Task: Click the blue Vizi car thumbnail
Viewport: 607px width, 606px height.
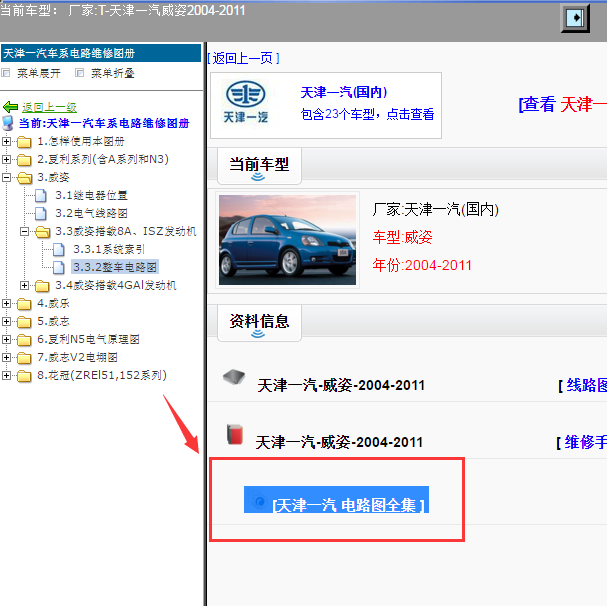Action: [x=287, y=240]
